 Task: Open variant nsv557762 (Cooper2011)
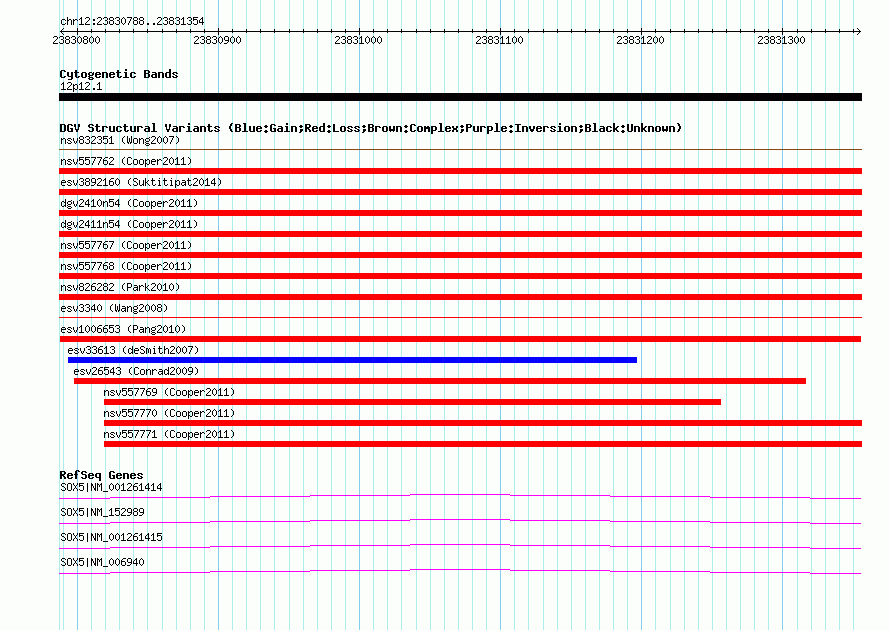tap(126, 161)
